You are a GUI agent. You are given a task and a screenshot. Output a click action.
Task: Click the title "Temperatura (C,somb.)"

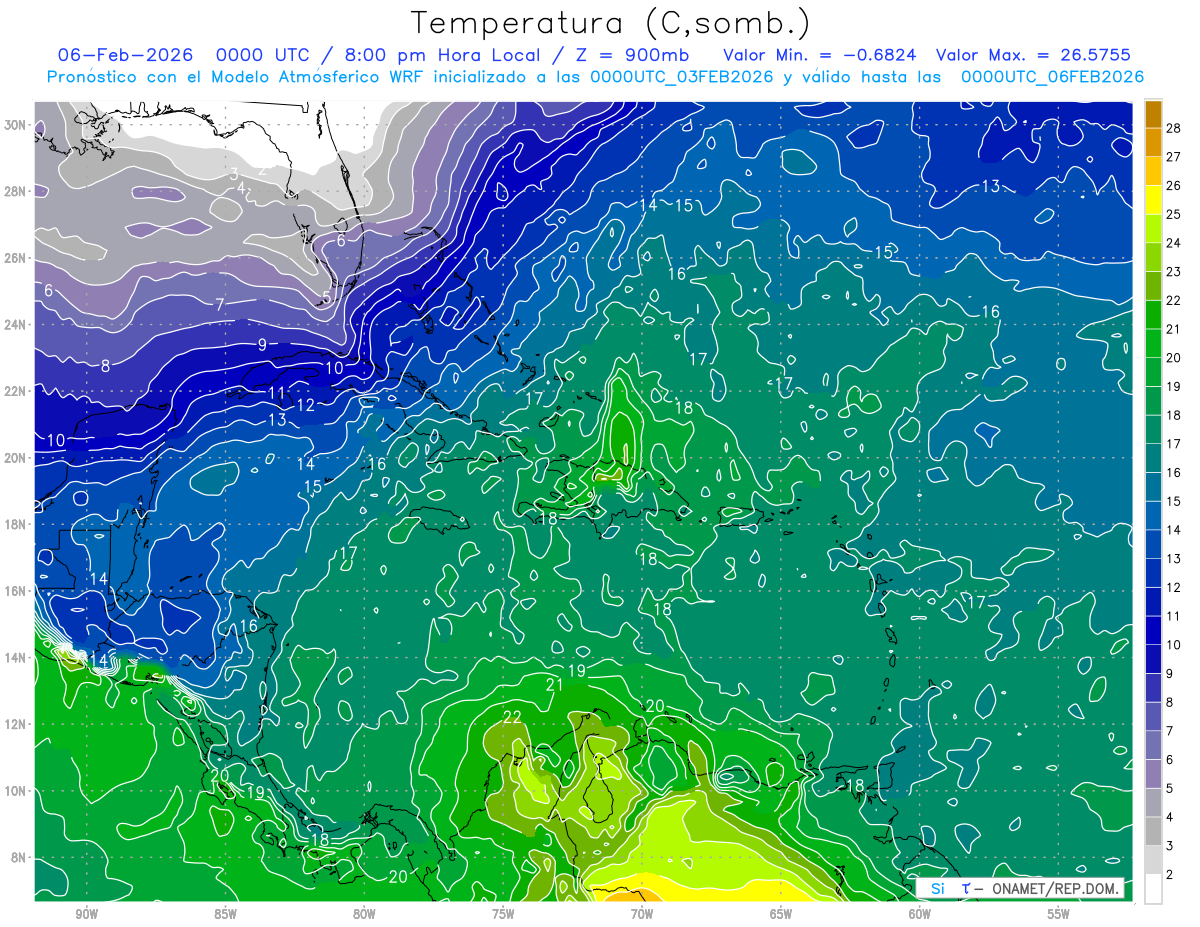pyautogui.click(x=611, y=22)
